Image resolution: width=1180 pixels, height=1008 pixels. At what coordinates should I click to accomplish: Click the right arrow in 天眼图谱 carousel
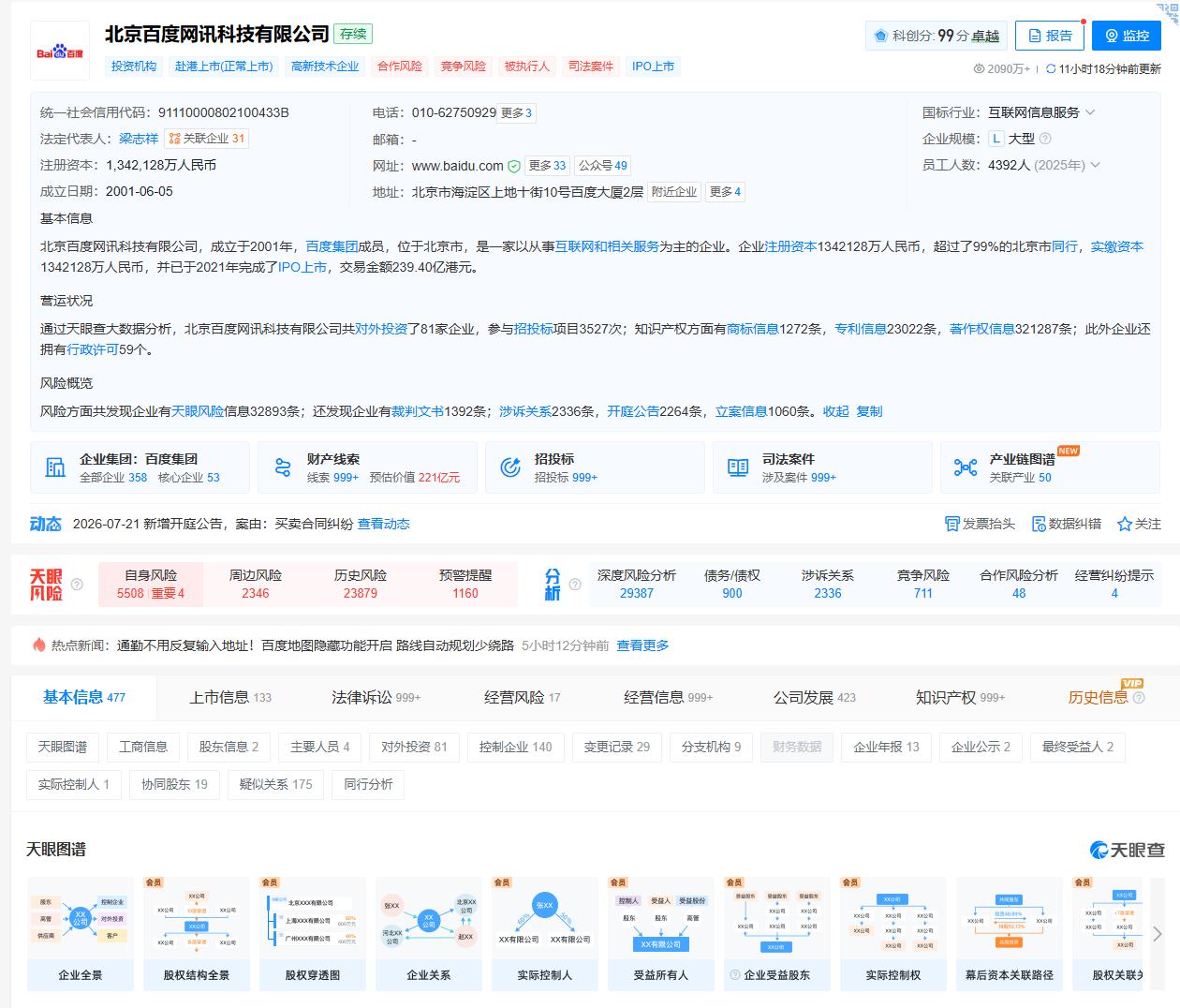1157,934
